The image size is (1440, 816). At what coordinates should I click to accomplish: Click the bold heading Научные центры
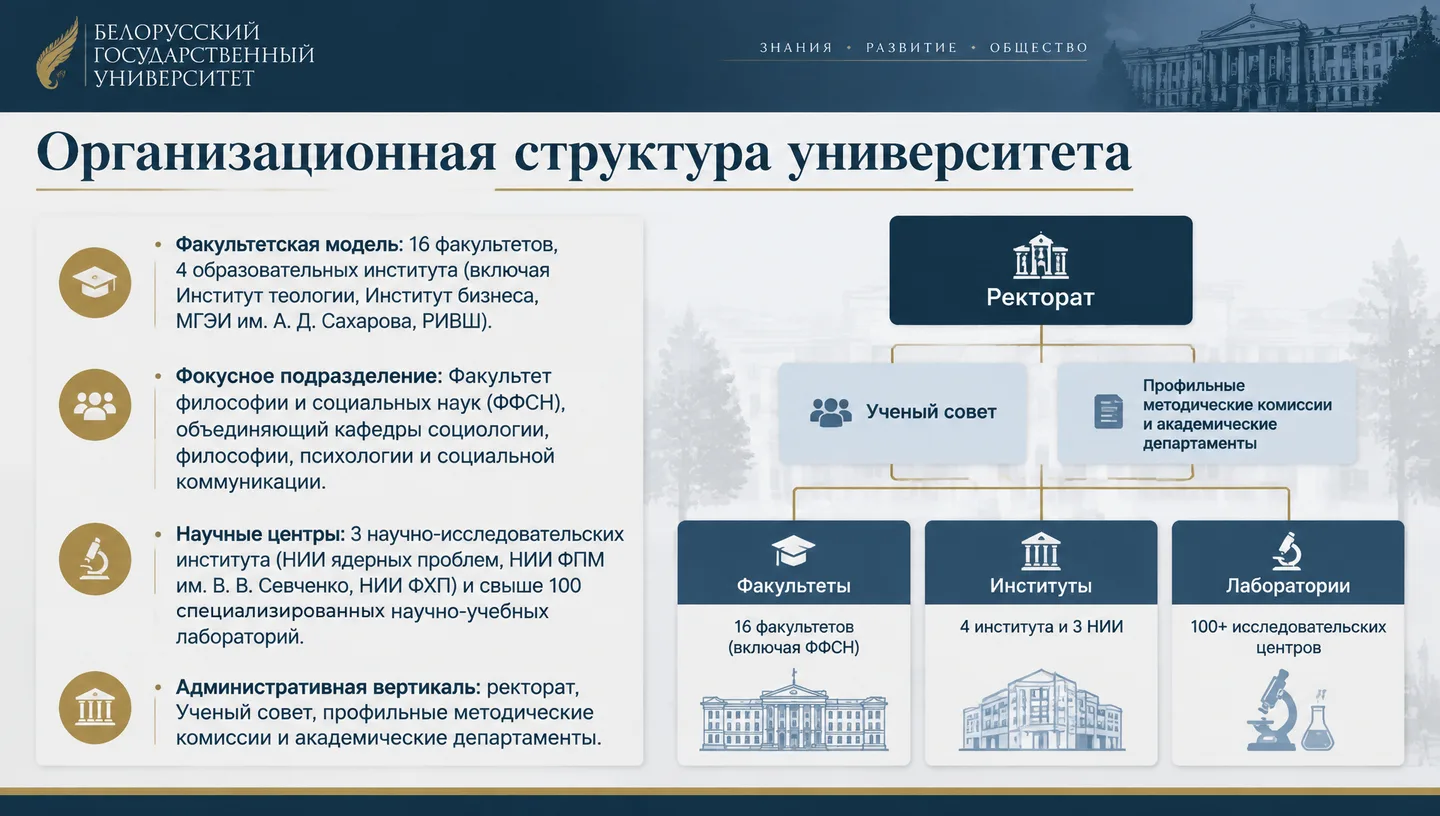coord(261,534)
